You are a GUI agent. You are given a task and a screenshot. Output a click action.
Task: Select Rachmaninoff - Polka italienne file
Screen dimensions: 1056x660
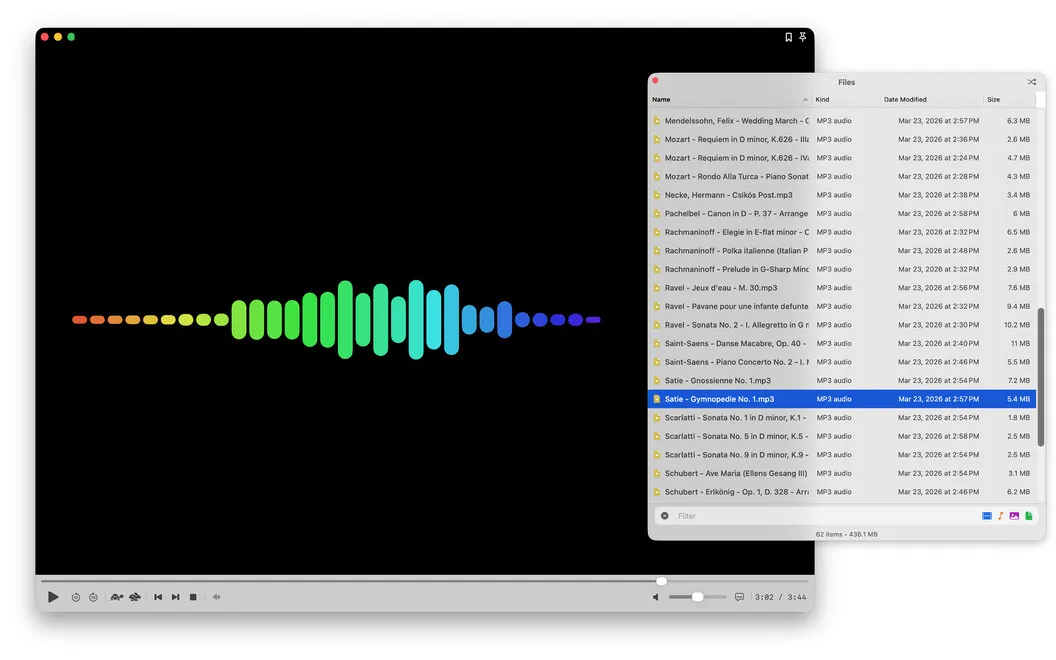click(842, 251)
